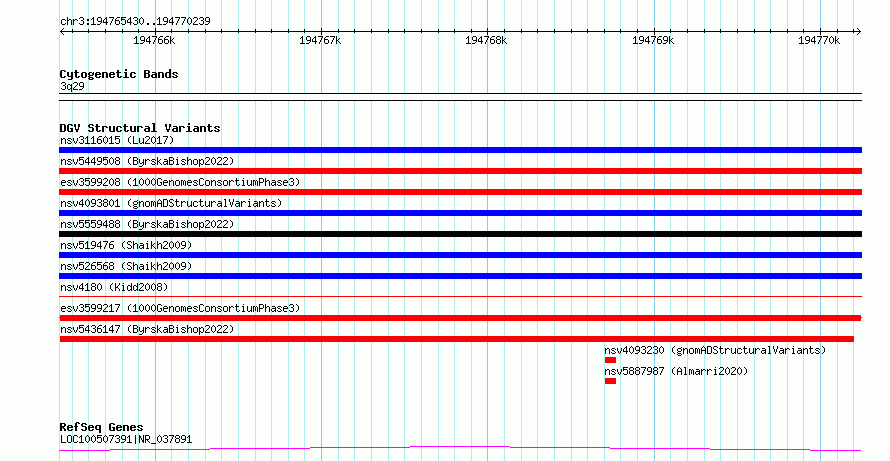
Task: Click the 194766k ruler position
Action: tap(154, 40)
